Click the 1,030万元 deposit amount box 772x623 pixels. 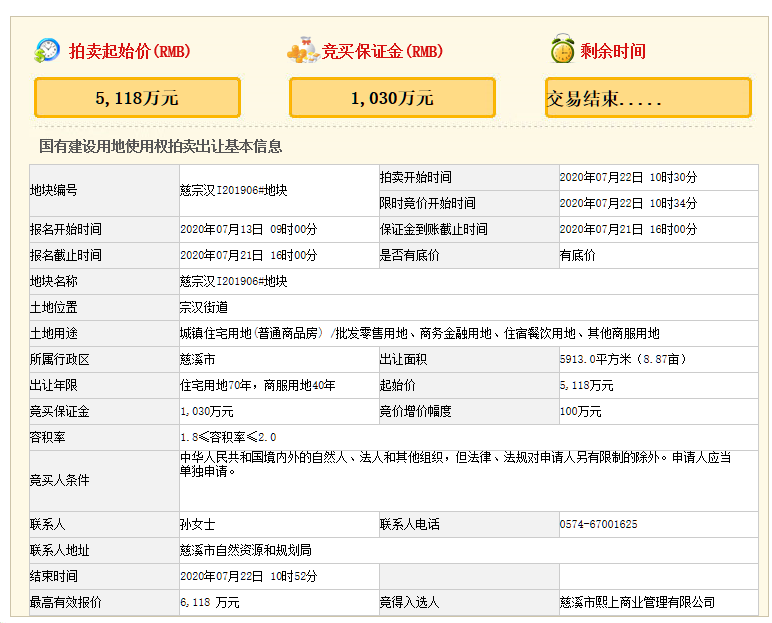[392, 98]
